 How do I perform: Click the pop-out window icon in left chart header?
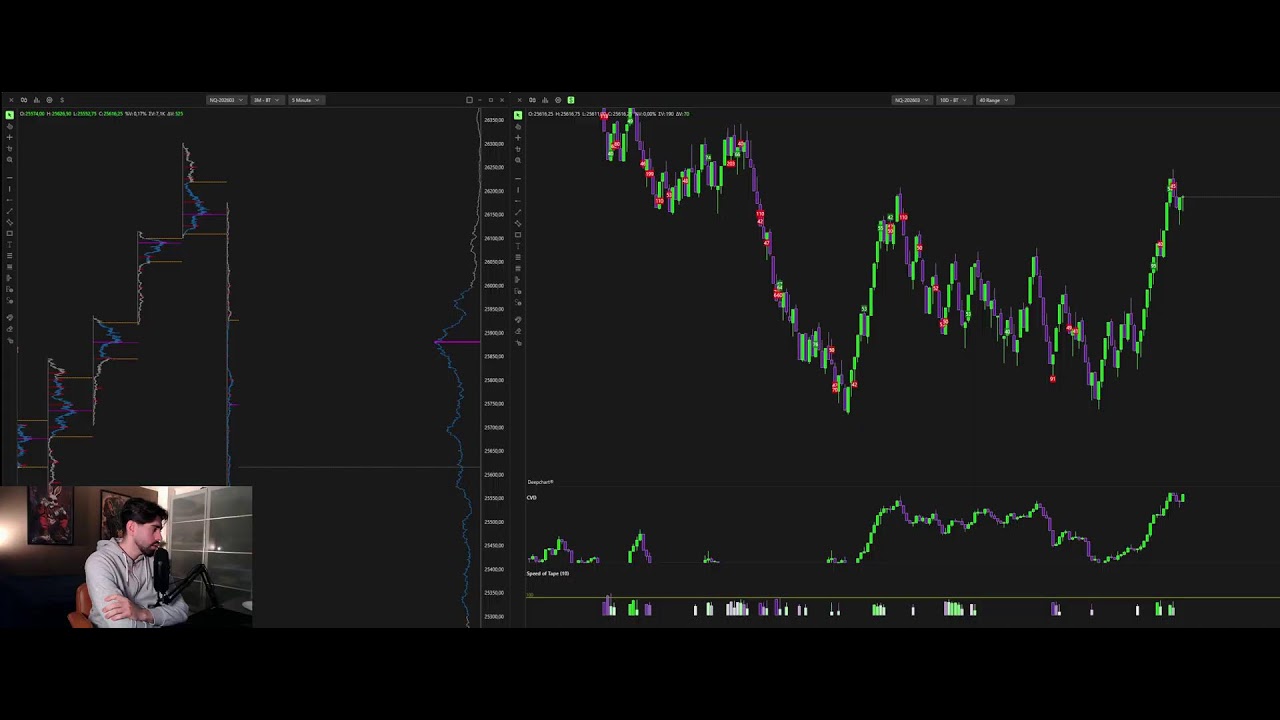pyautogui.click(x=469, y=100)
